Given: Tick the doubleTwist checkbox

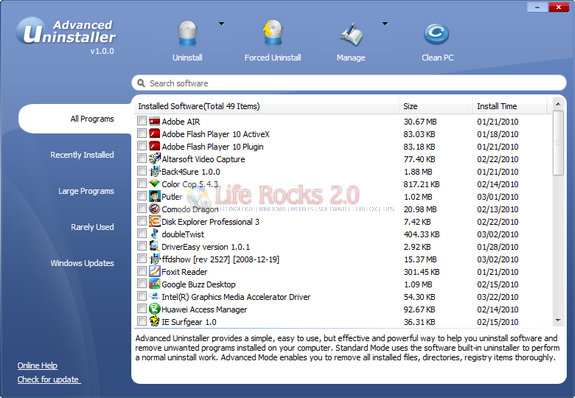Looking at the screenshot, I should pyautogui.click(x=142, y=233).
